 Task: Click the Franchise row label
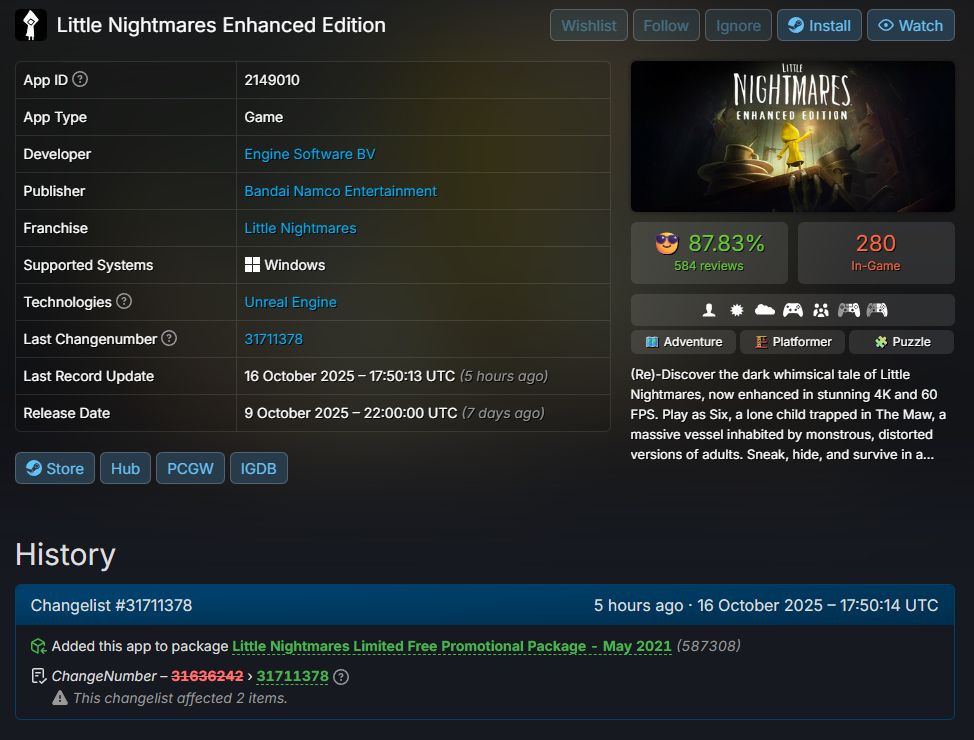point(55,228)
